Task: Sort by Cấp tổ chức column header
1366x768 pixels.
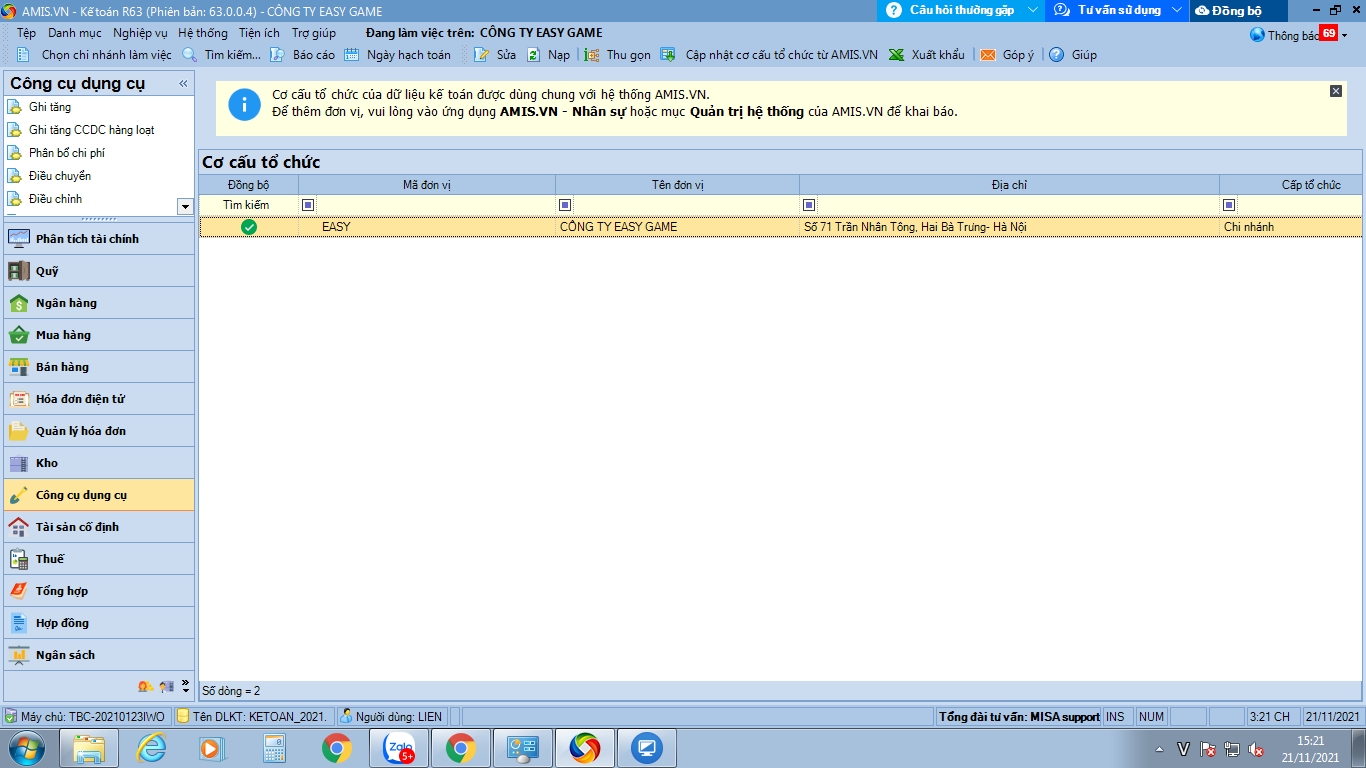Action: click(x=1290, y=185)
